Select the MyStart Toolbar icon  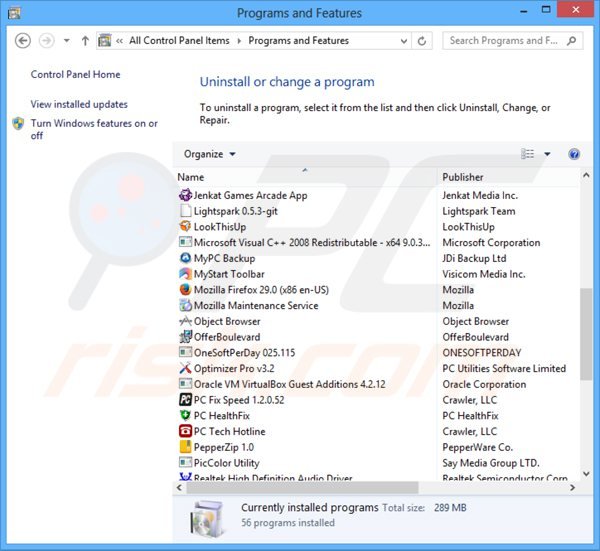click(185, 274)
